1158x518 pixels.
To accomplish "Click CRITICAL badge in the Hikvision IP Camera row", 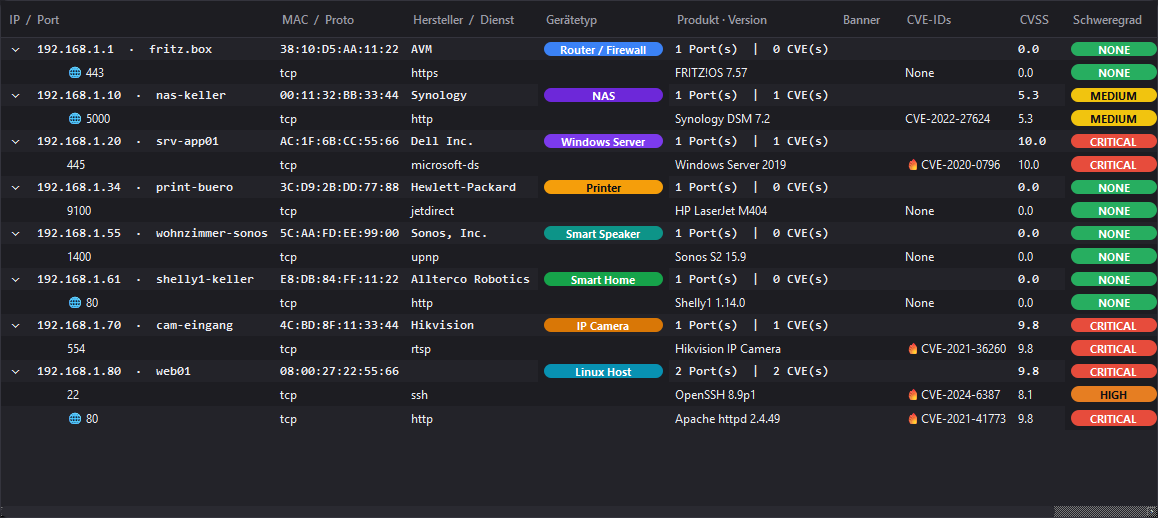I will tap(1113, 348).
